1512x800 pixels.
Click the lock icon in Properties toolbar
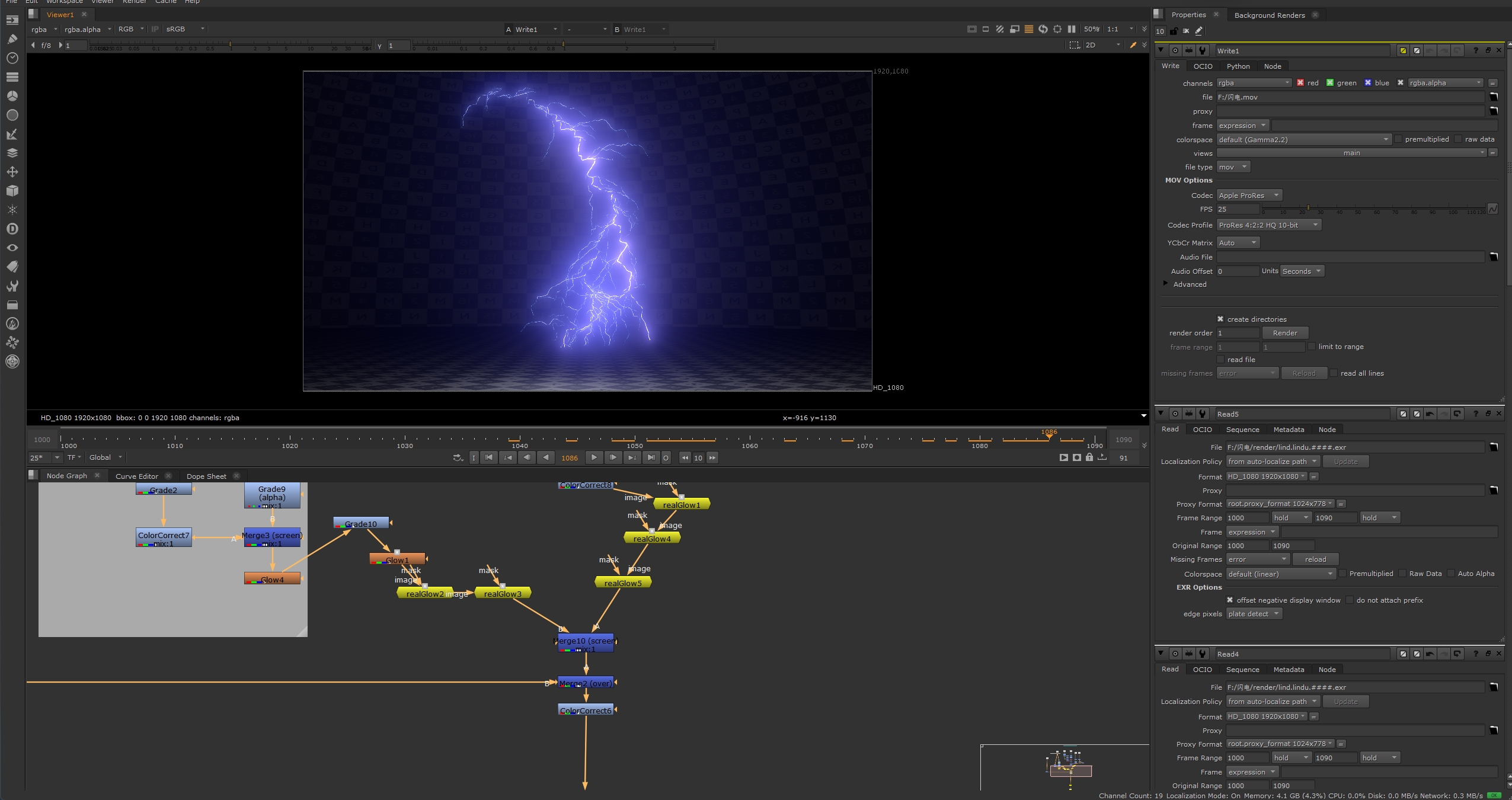coord(1174,31)
